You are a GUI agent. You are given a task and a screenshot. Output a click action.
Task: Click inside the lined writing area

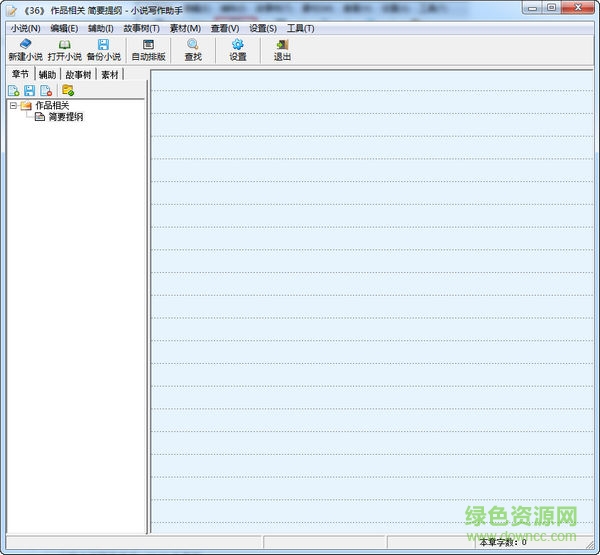[x=372, y=301]
